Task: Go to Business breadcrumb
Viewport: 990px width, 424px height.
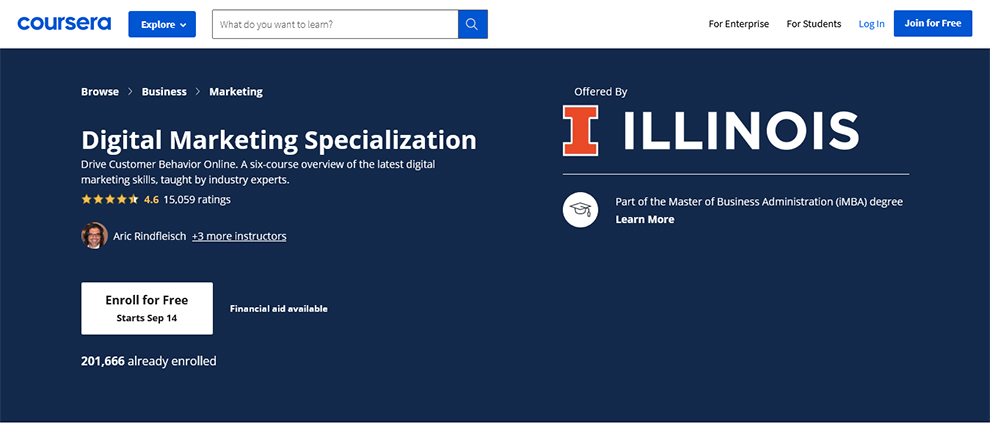Action: pos(164,91)
